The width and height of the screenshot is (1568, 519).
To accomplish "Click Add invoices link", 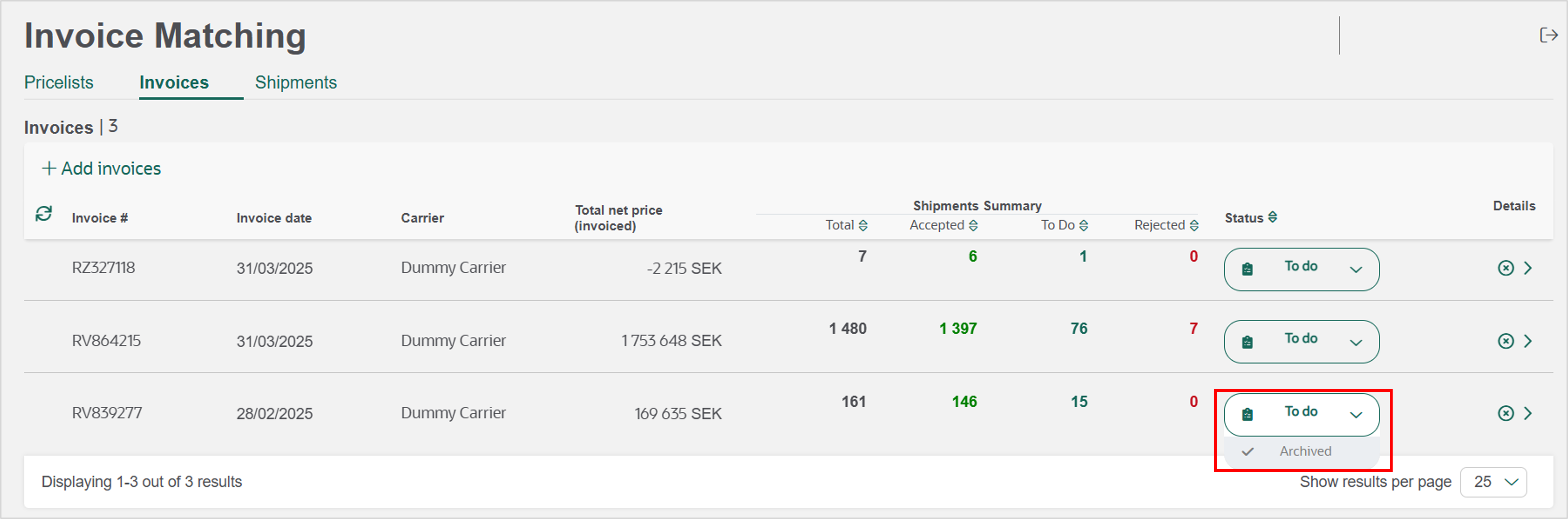I will coord(101,168).
